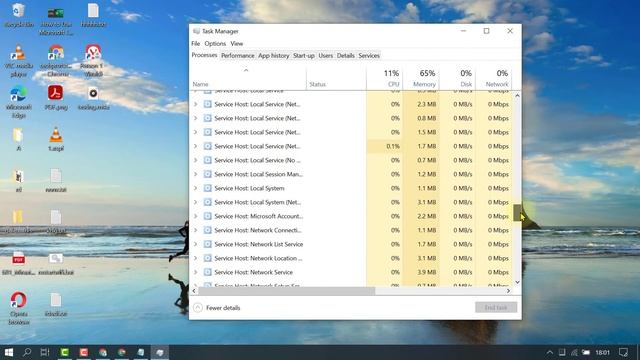Switch to the Users tab
This screenshot has width=640, height=360.
(x=326, y=56)
